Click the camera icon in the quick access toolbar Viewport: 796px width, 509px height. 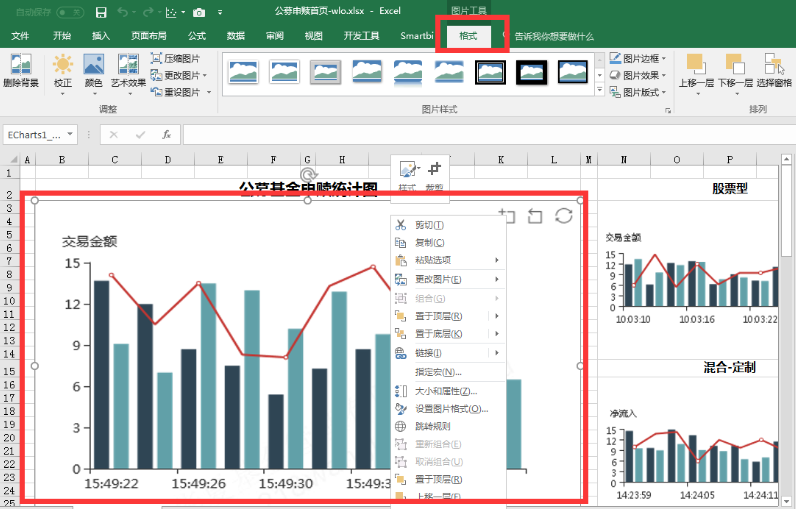point(199,12)
